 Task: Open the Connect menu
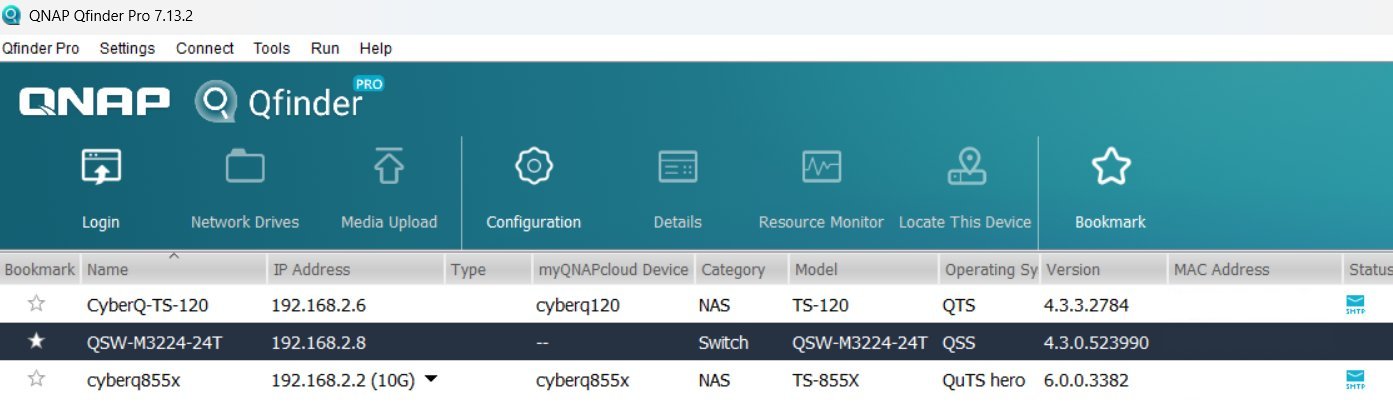(x=204, y=48)
